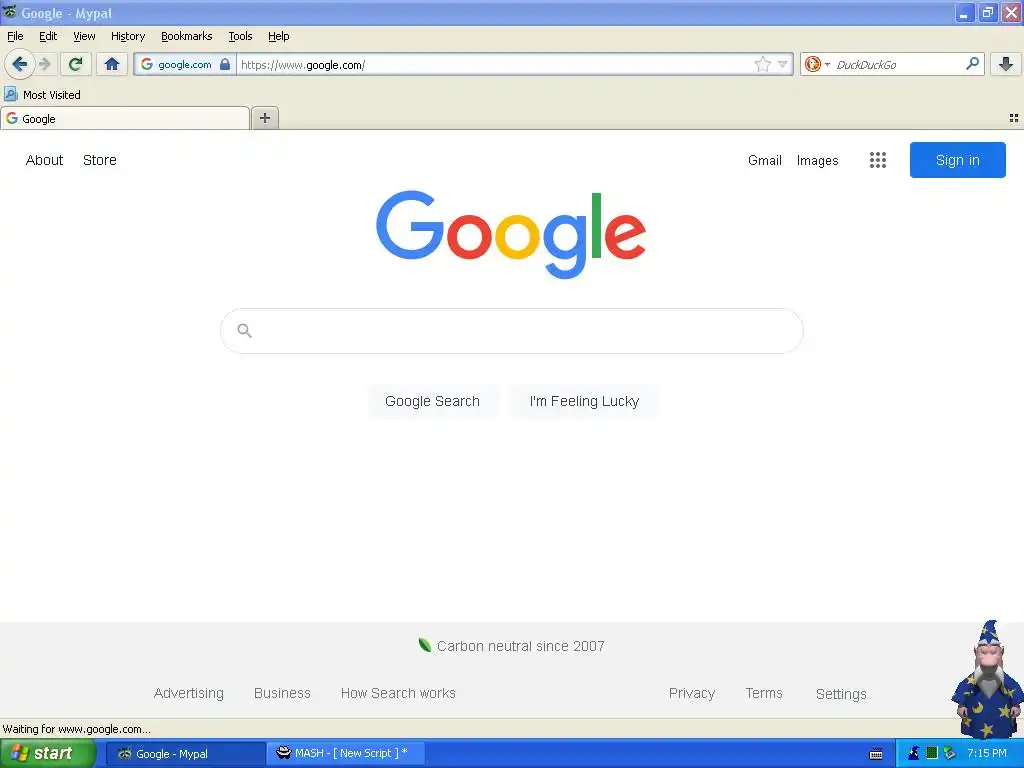The image size is (1024, 768).
Task: Bookmark this page with the star icon
Action: point(762,64)
